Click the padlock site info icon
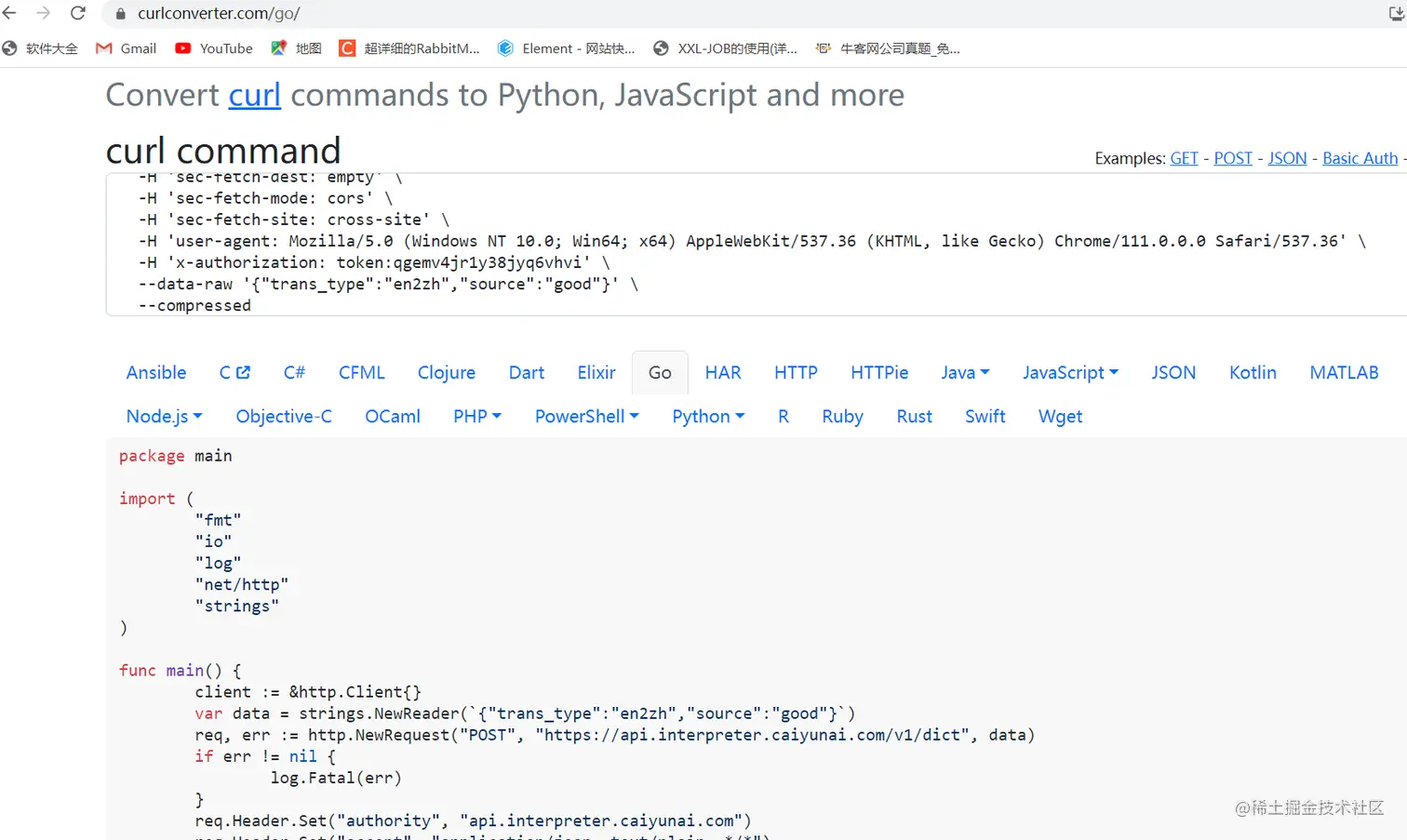The image size is (1407, 840). [x=120, y=14]
